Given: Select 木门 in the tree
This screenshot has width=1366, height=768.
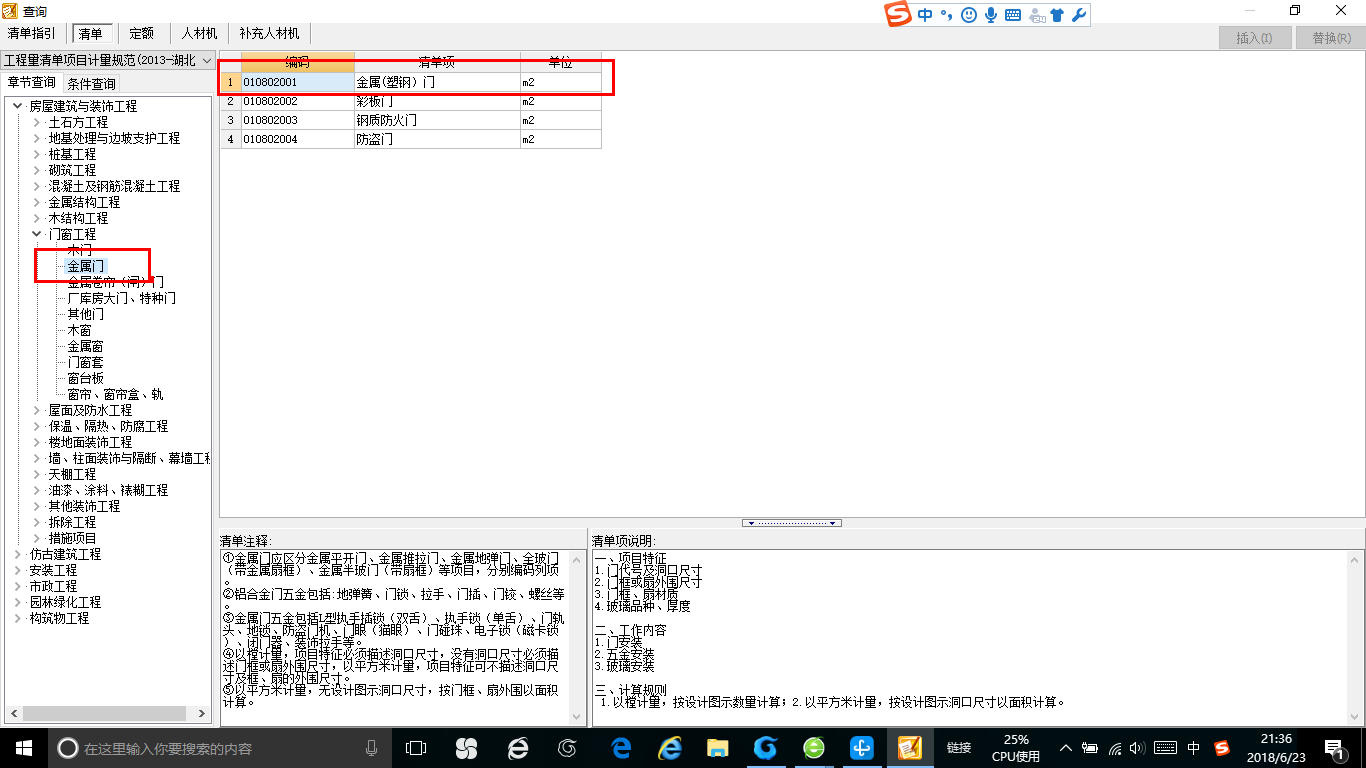Looking at the screenshot, I should (80, 250).
